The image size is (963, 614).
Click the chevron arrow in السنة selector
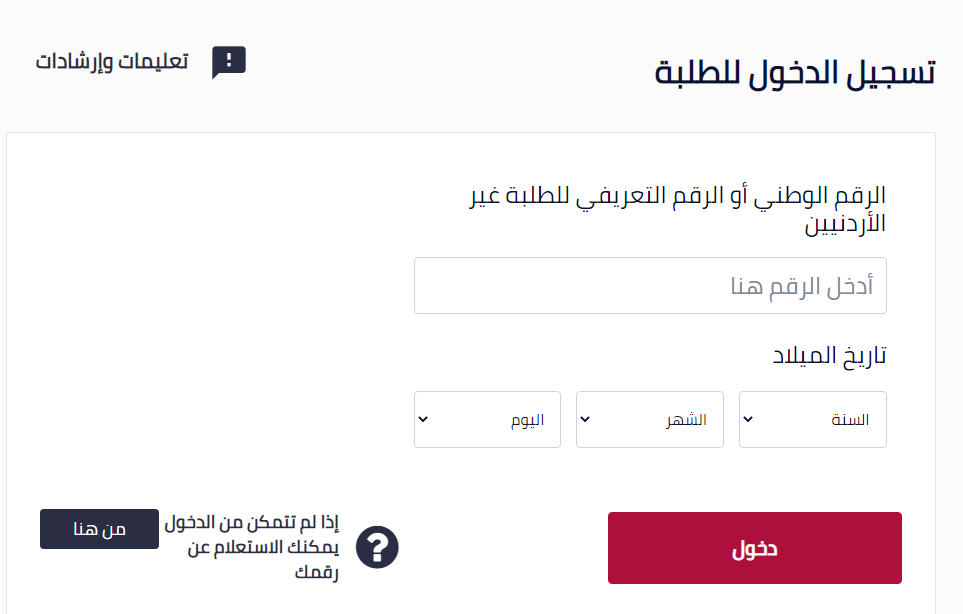748,419
